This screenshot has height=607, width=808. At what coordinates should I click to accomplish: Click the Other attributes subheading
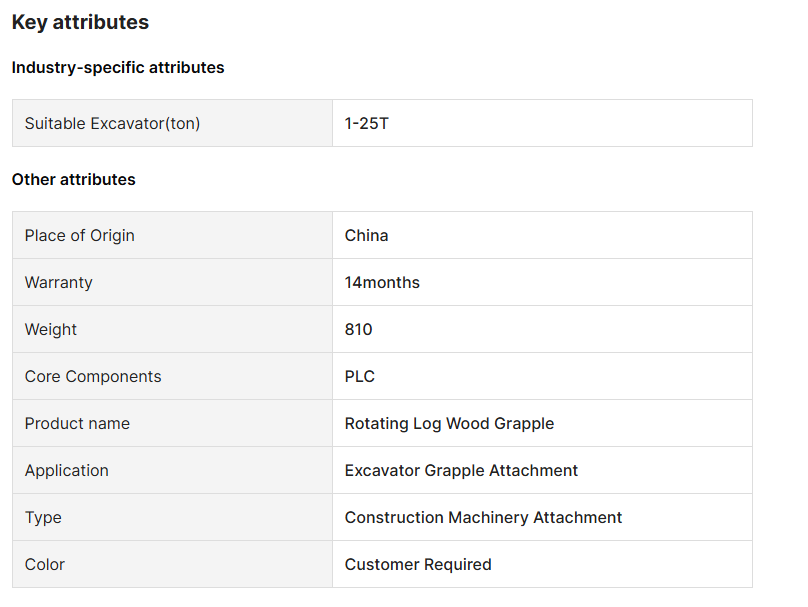coord(73,180)
